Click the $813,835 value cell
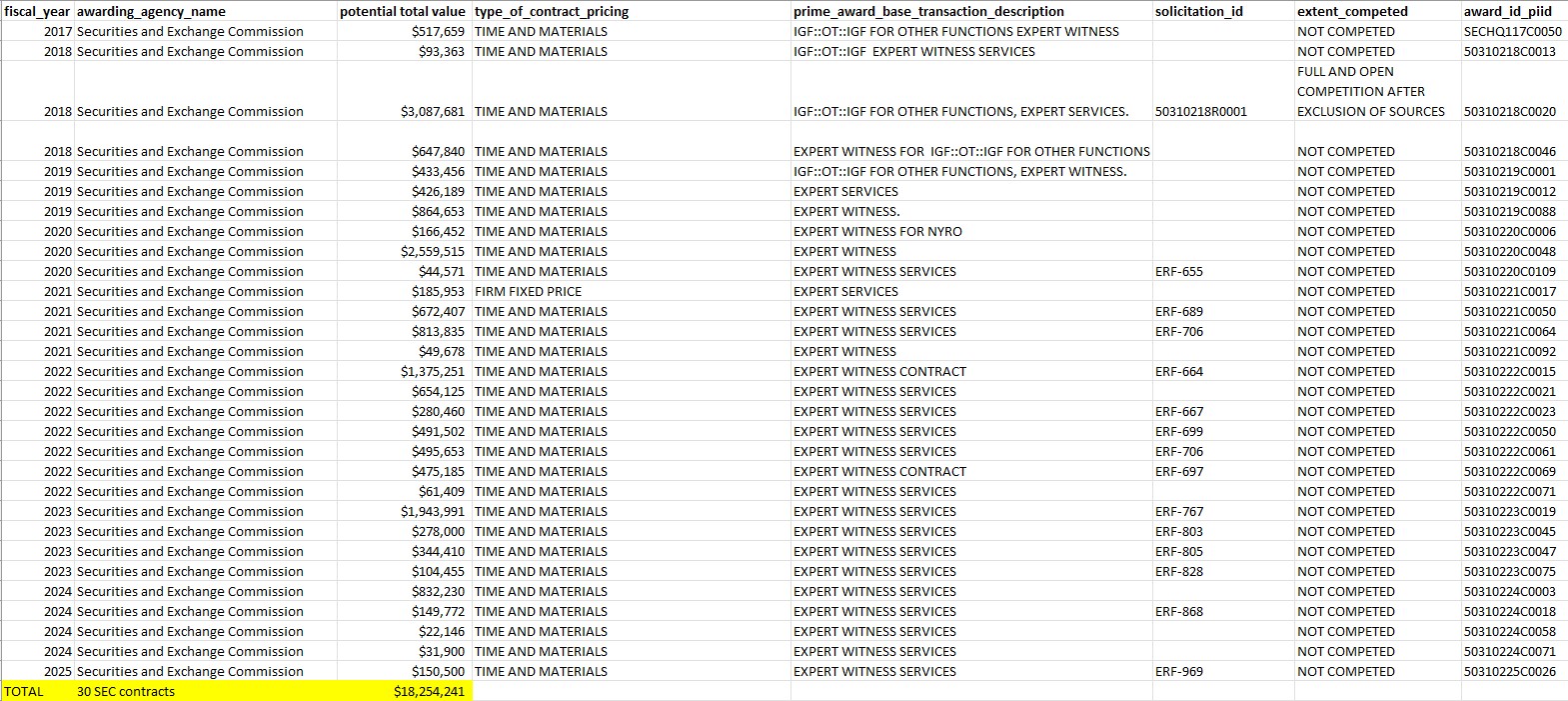This screenshot has width=1568, height=701. click(x=404, y=331)
